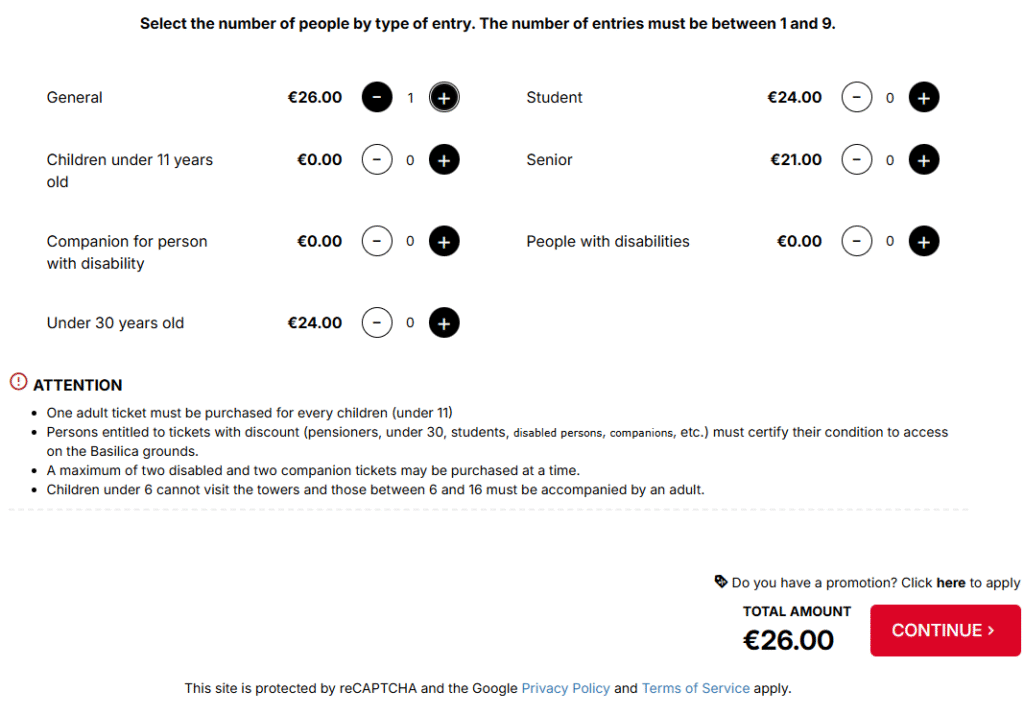Decrease Companion for disability count
This screenshot has height=715, width=1024.
coord(377,242)
